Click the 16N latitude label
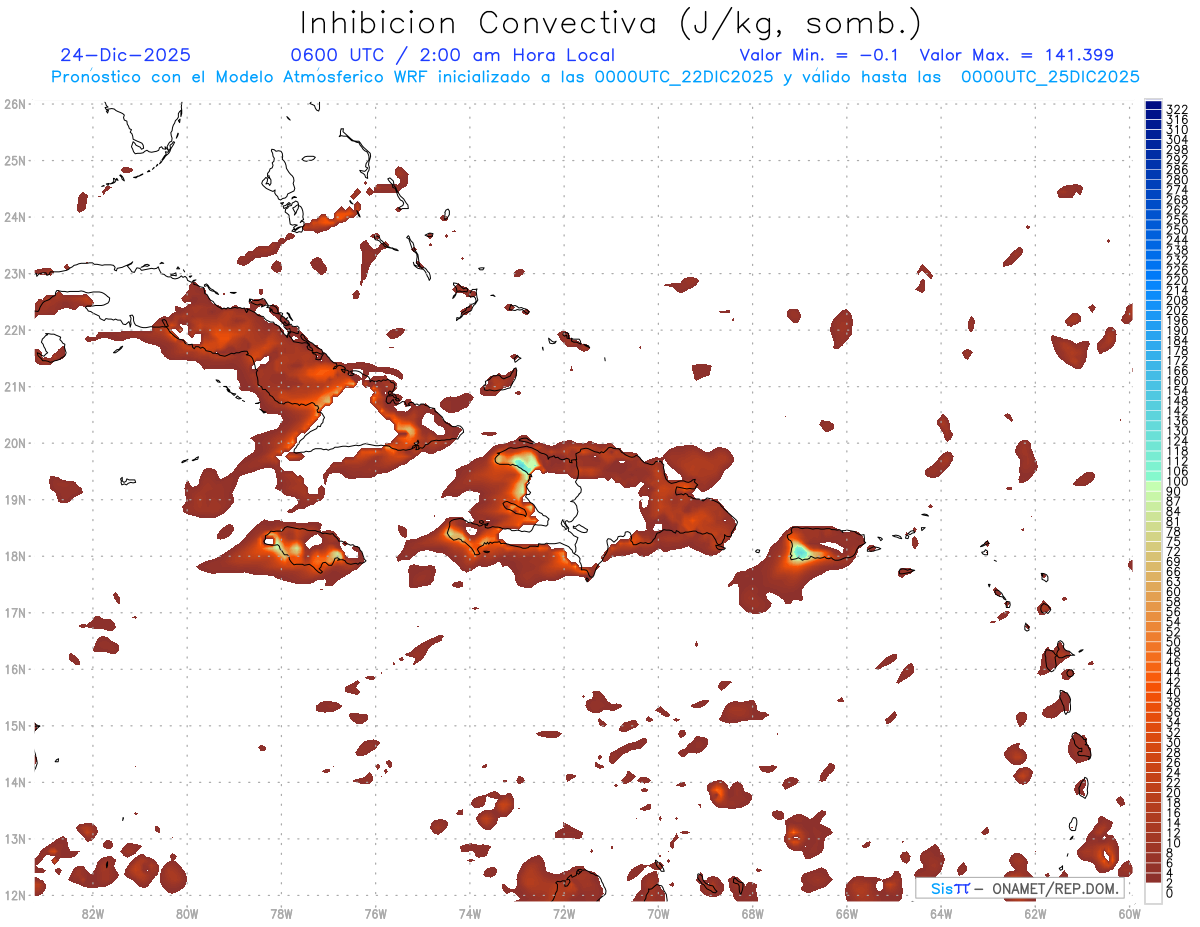1200x927 pixels. click(14, 669)
